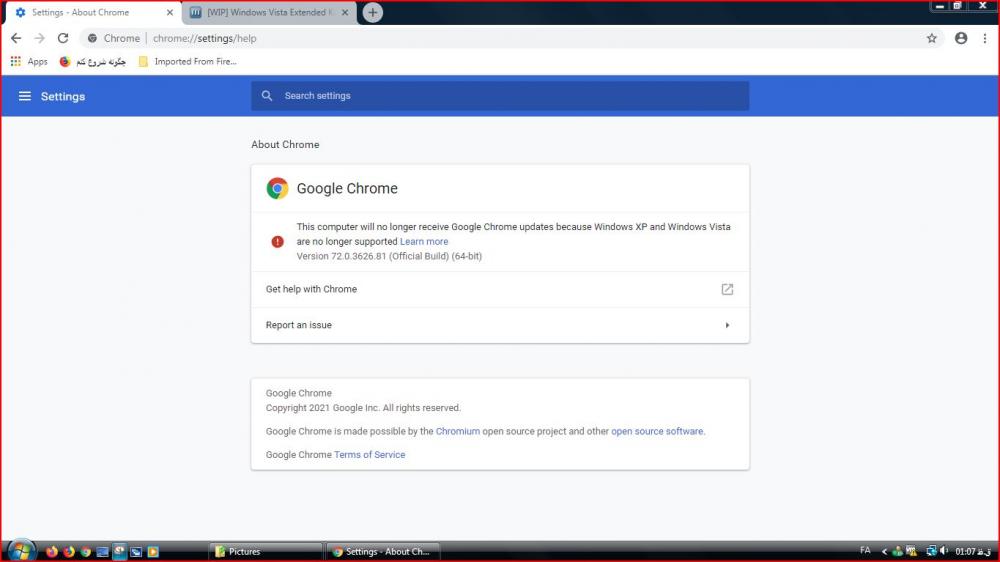
Task: Open a new tab with plus button
Action: (x=373, y=13)
